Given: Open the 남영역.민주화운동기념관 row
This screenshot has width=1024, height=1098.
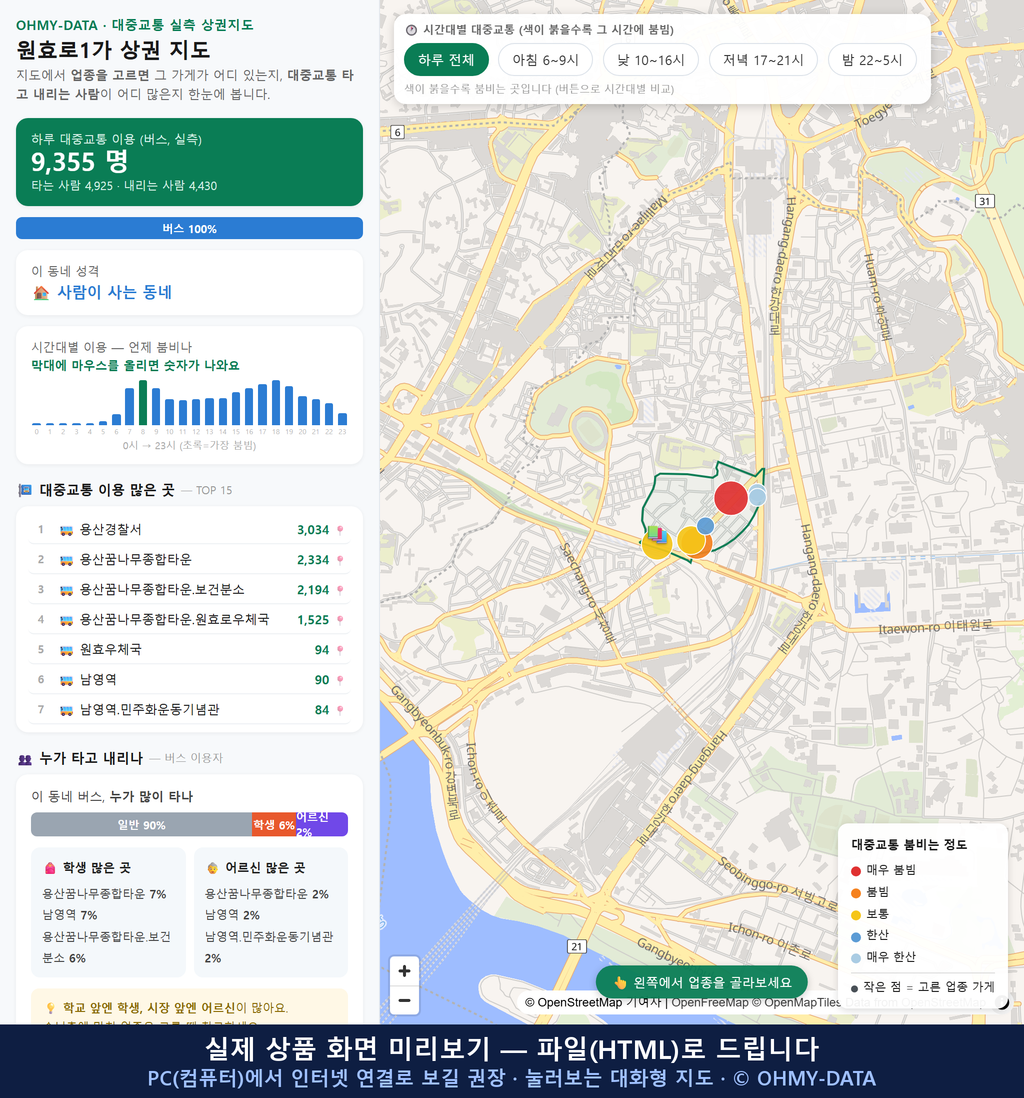Looking at the screenshot, I should 189,710.
